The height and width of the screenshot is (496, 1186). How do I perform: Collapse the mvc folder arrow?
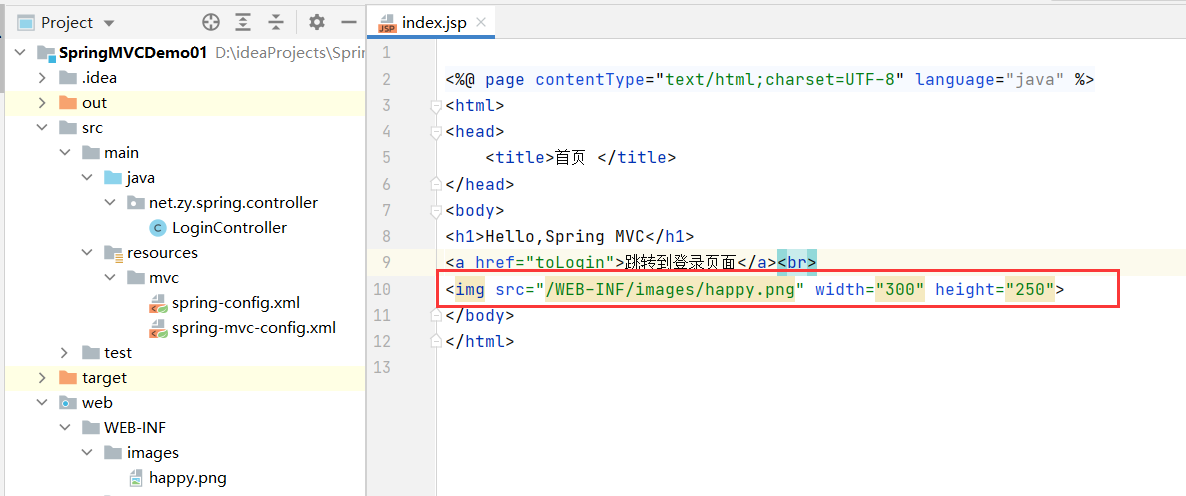(110, 277)
